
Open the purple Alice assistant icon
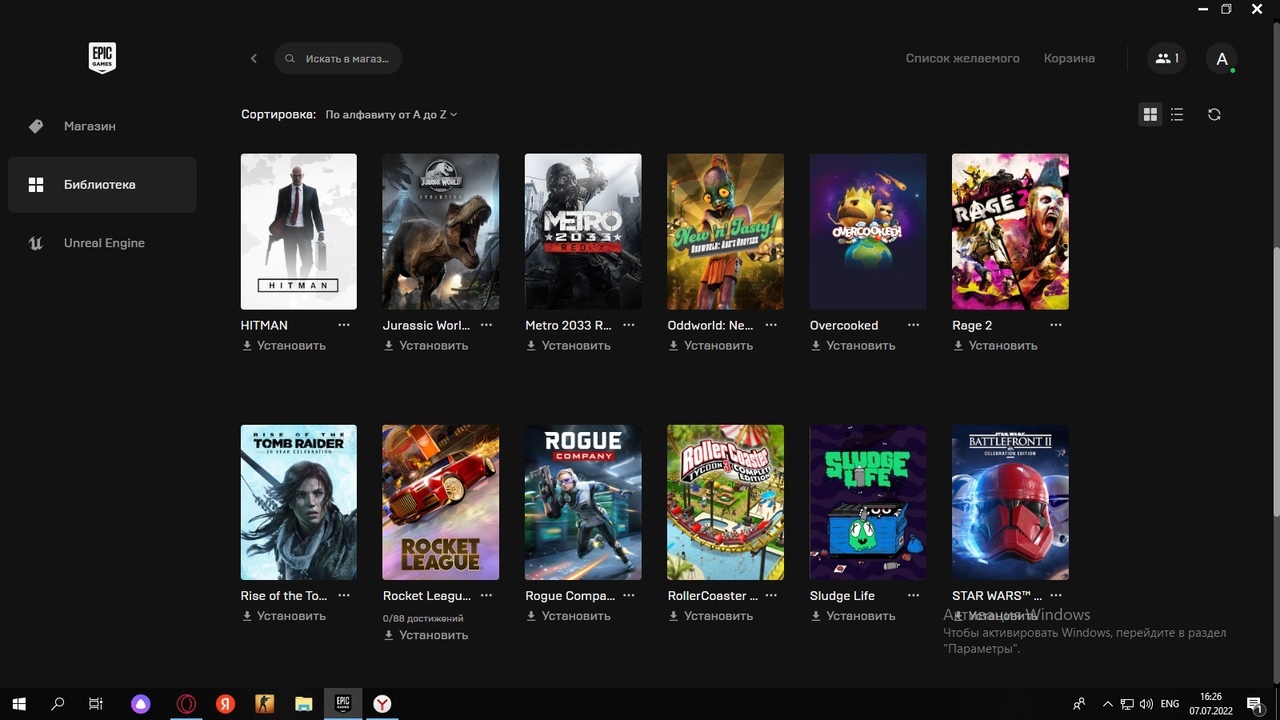pyautogui.click(x=141, y=704)
